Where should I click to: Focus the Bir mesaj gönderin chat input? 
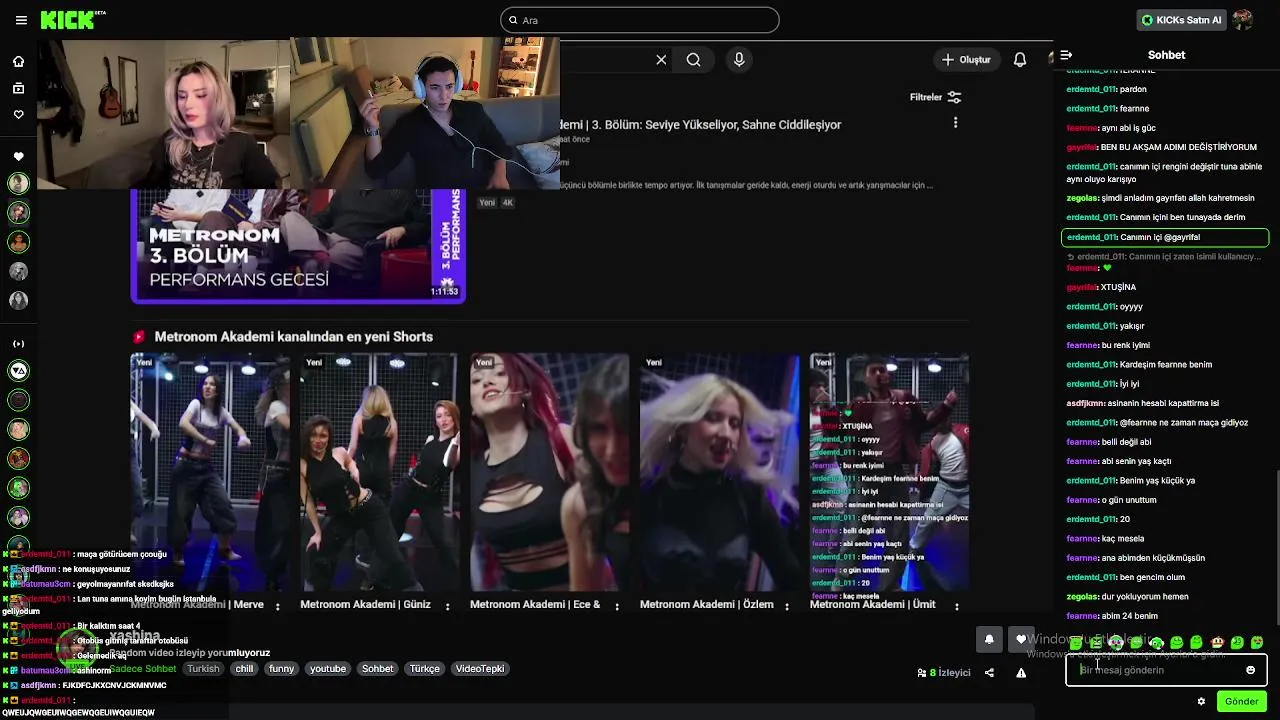tap(1166, 670)
